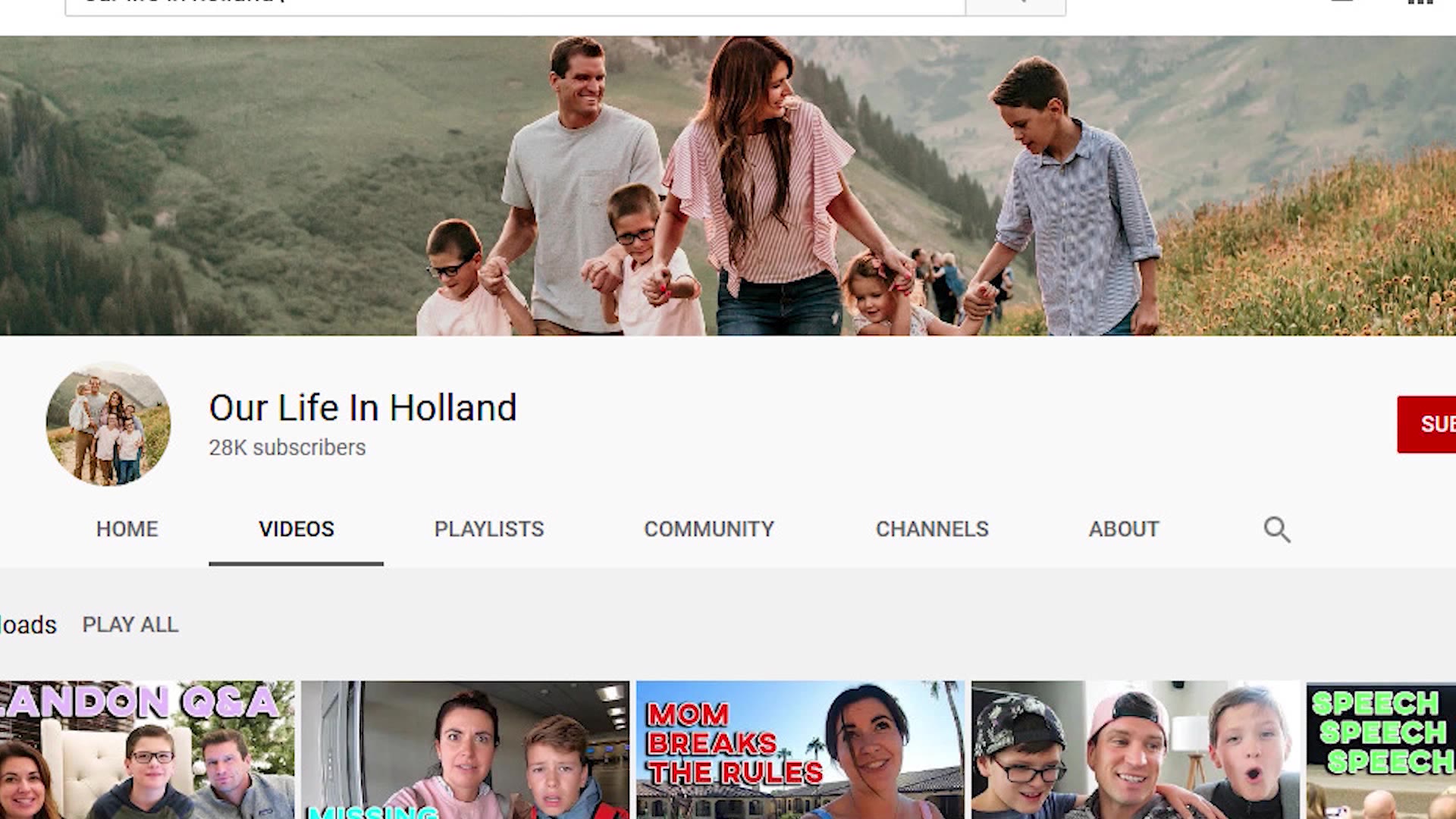Open the CHANNELS tab
Image resolution: width=1456 pixels, height=819 pixels.
pos(932,529)
